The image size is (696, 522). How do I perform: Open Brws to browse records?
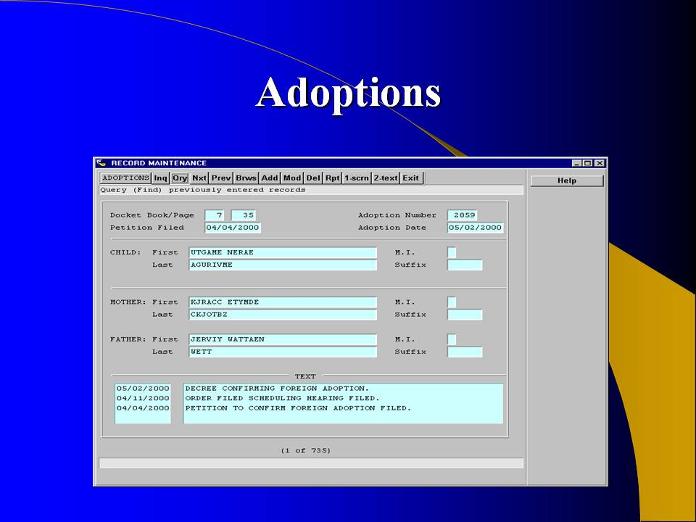[246, 178]
